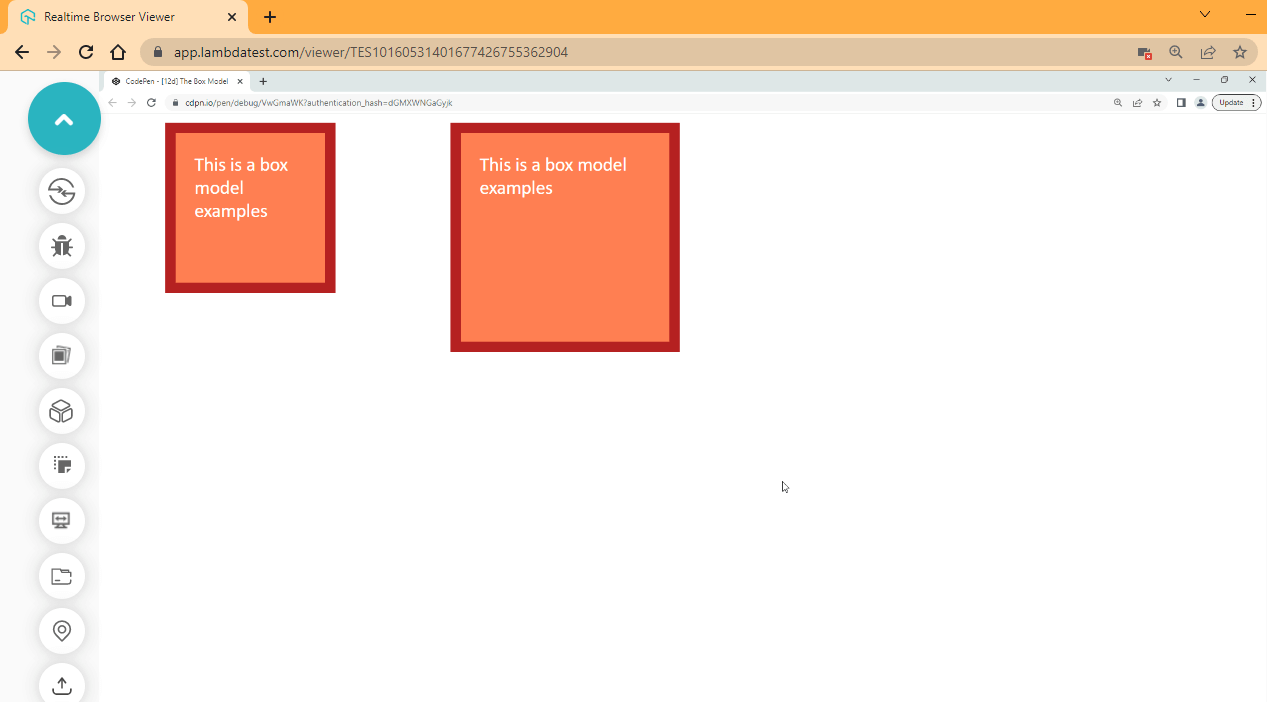Open display resolution settings via the monitor icon

coord(62,521)
